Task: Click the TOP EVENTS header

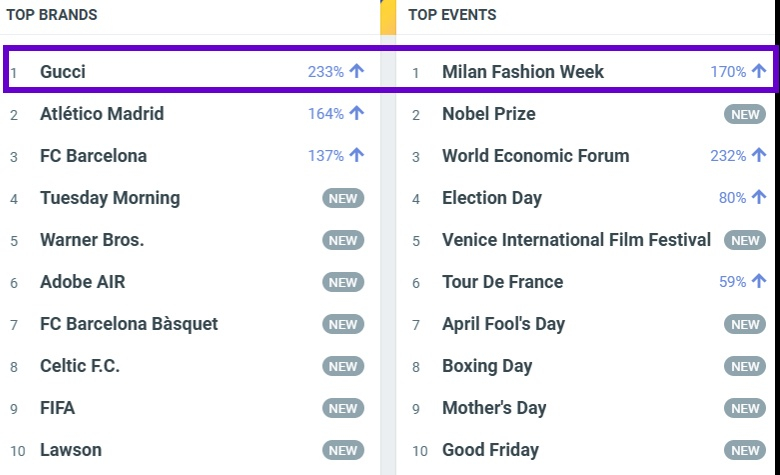Action: click(452, 15)
